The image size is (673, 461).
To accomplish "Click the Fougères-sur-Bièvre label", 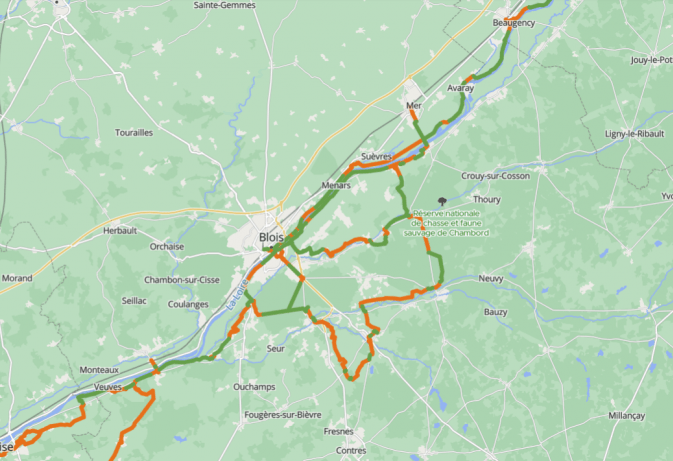I will coord(282,415).
